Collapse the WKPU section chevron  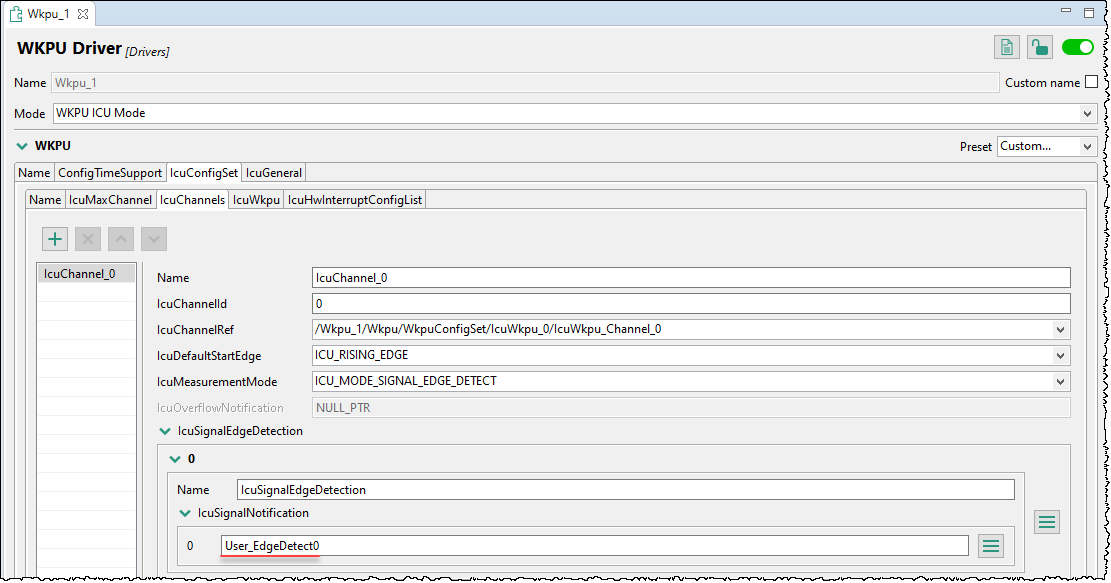point(21,145)
